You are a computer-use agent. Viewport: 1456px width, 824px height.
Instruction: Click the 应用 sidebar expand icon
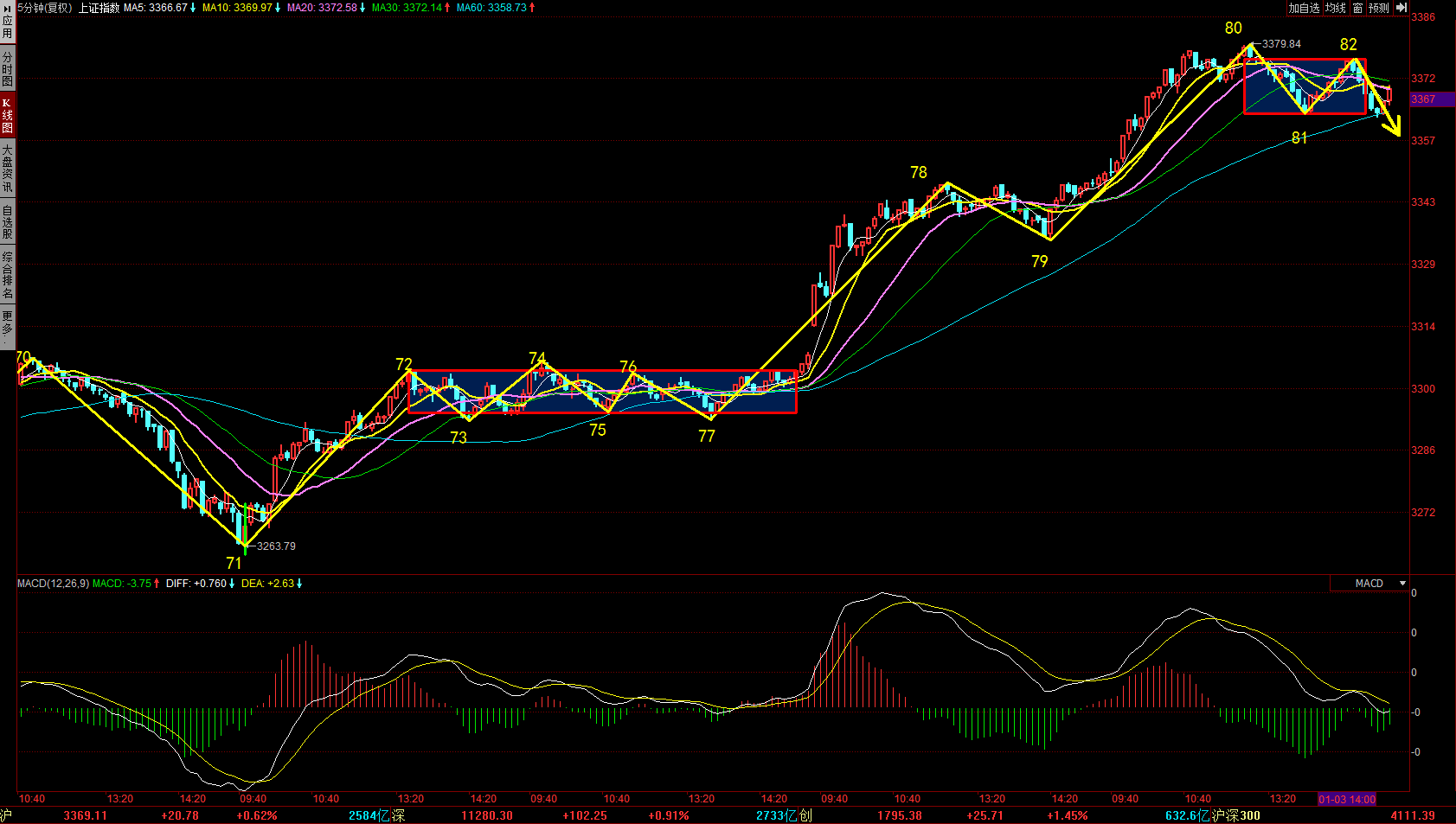point(7,21)
